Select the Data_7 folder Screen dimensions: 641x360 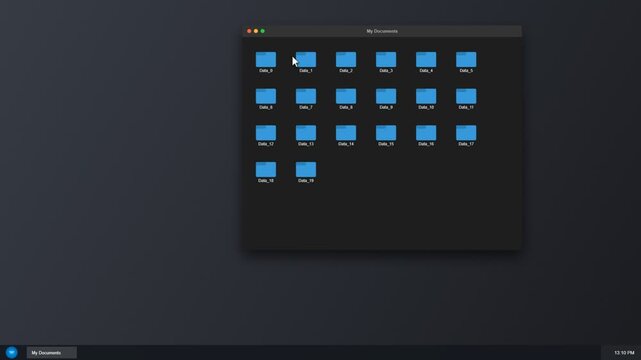tap(306, 96)
